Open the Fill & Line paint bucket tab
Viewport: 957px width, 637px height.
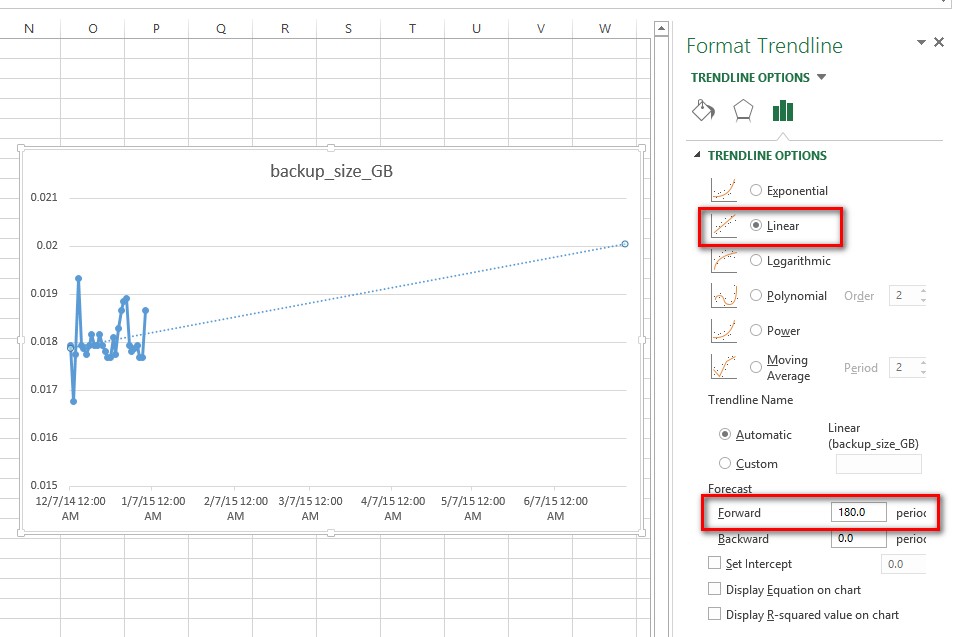click(703, 111)
